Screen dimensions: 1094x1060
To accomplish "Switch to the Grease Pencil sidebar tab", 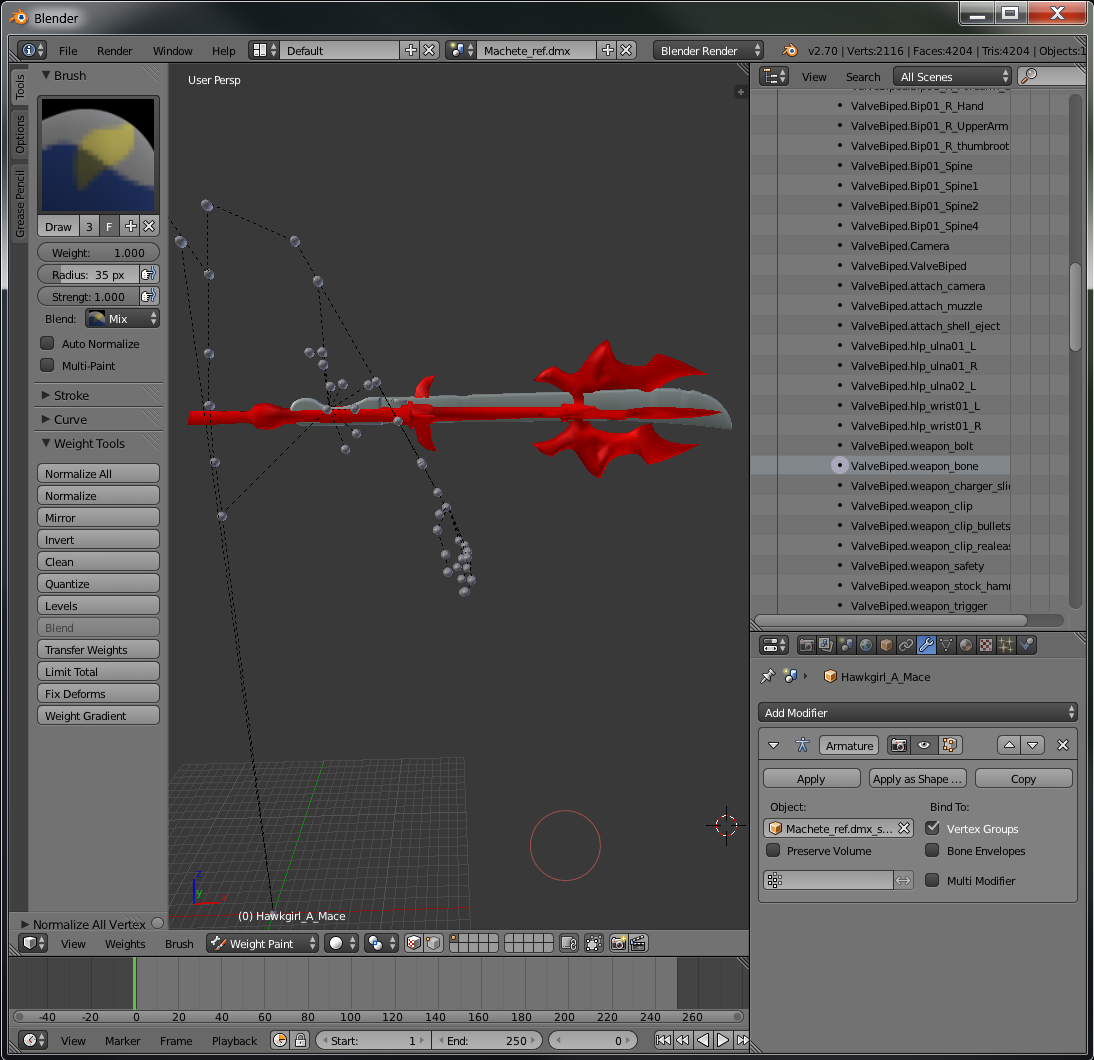I will point(20,202).
